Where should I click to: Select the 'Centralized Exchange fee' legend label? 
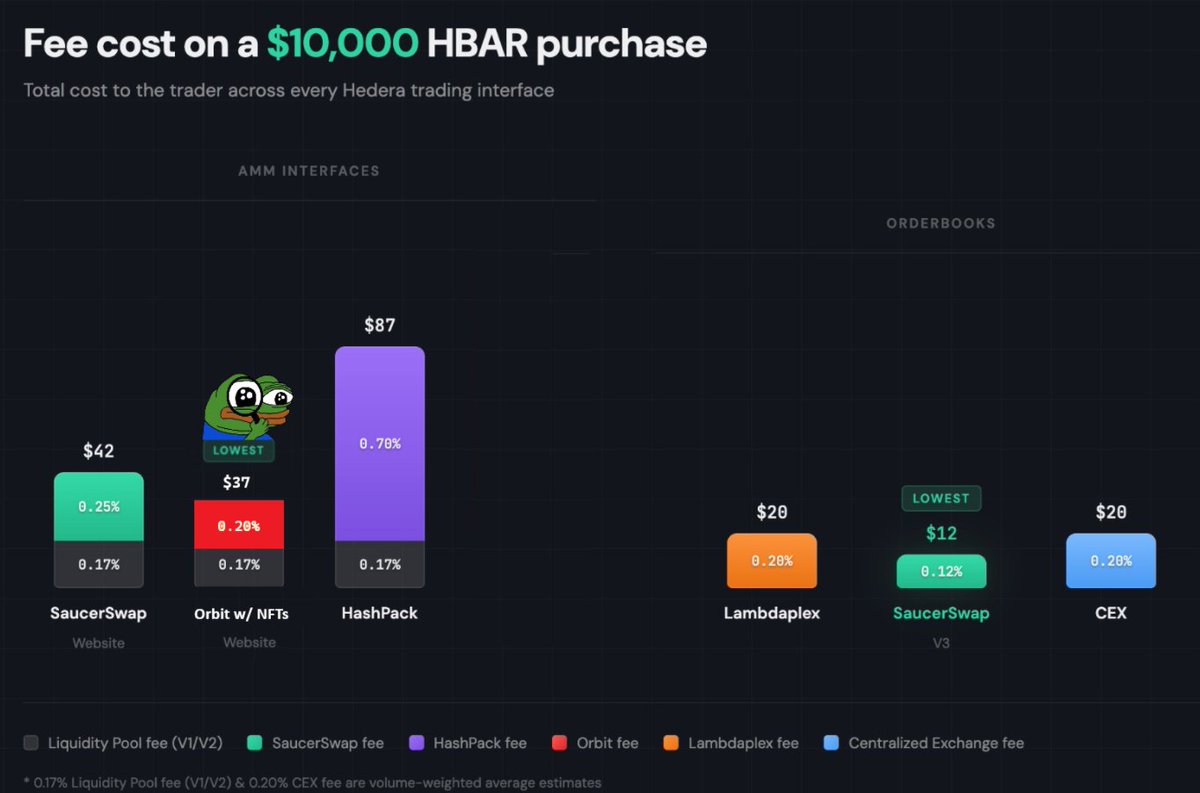[x=936, y=743]
